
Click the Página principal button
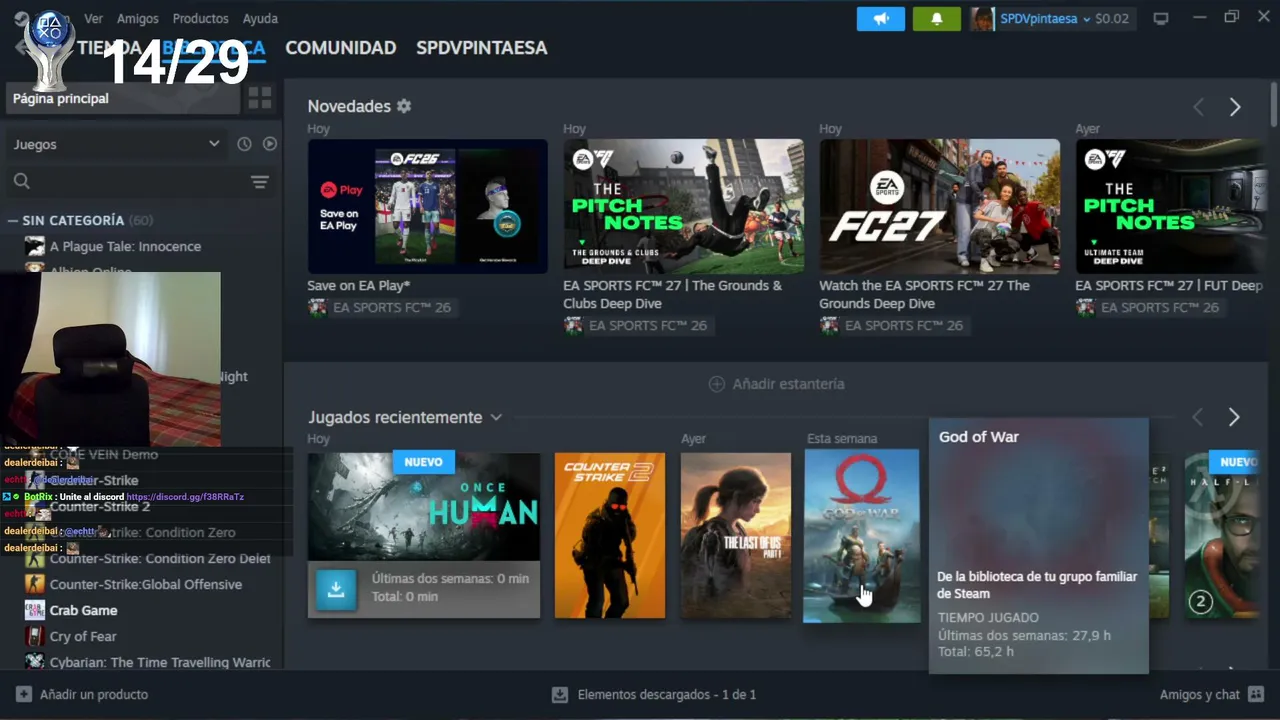point(124,98)
